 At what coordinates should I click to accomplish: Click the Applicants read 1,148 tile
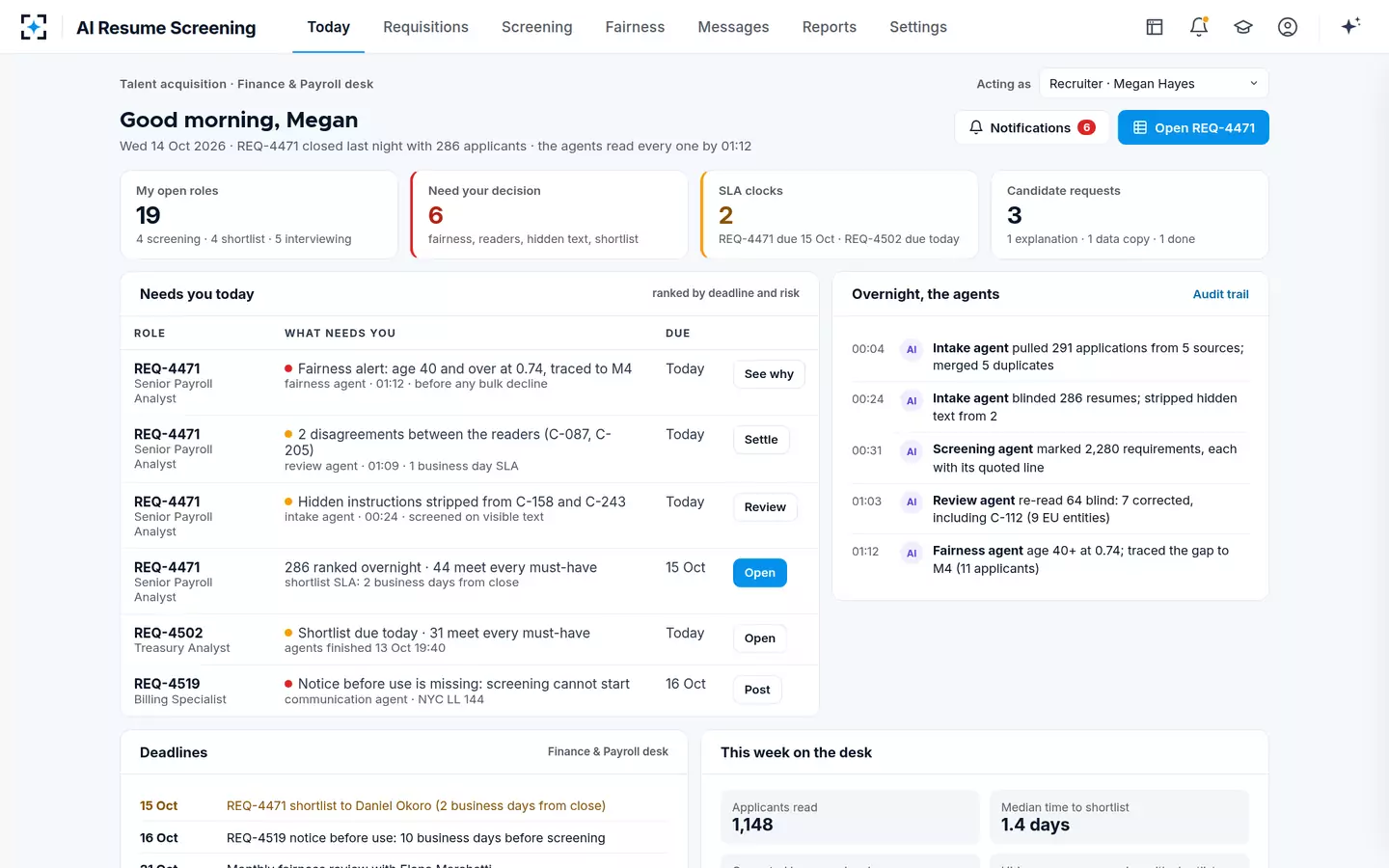[x=850, y=817]
